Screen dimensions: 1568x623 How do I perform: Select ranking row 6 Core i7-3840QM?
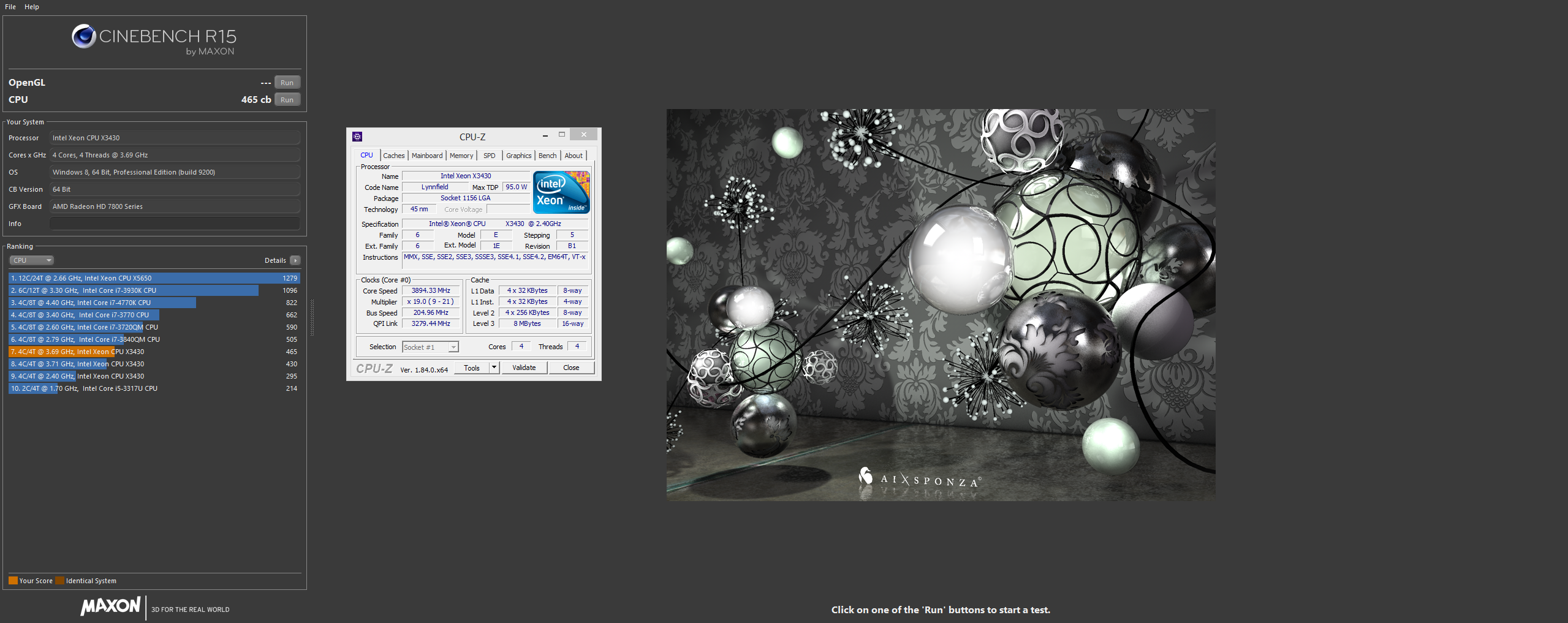pos(154,339)
